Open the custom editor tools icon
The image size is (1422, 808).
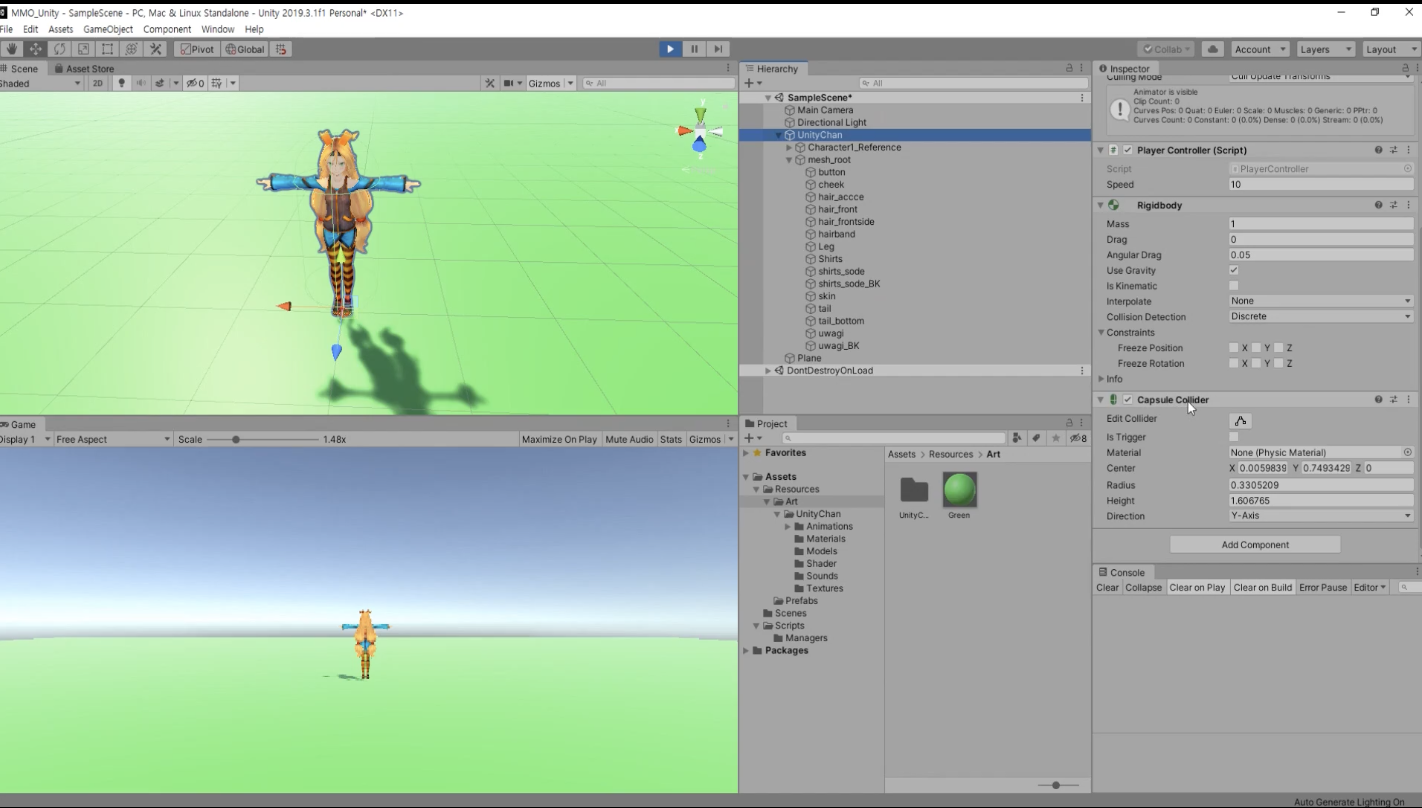155,49
